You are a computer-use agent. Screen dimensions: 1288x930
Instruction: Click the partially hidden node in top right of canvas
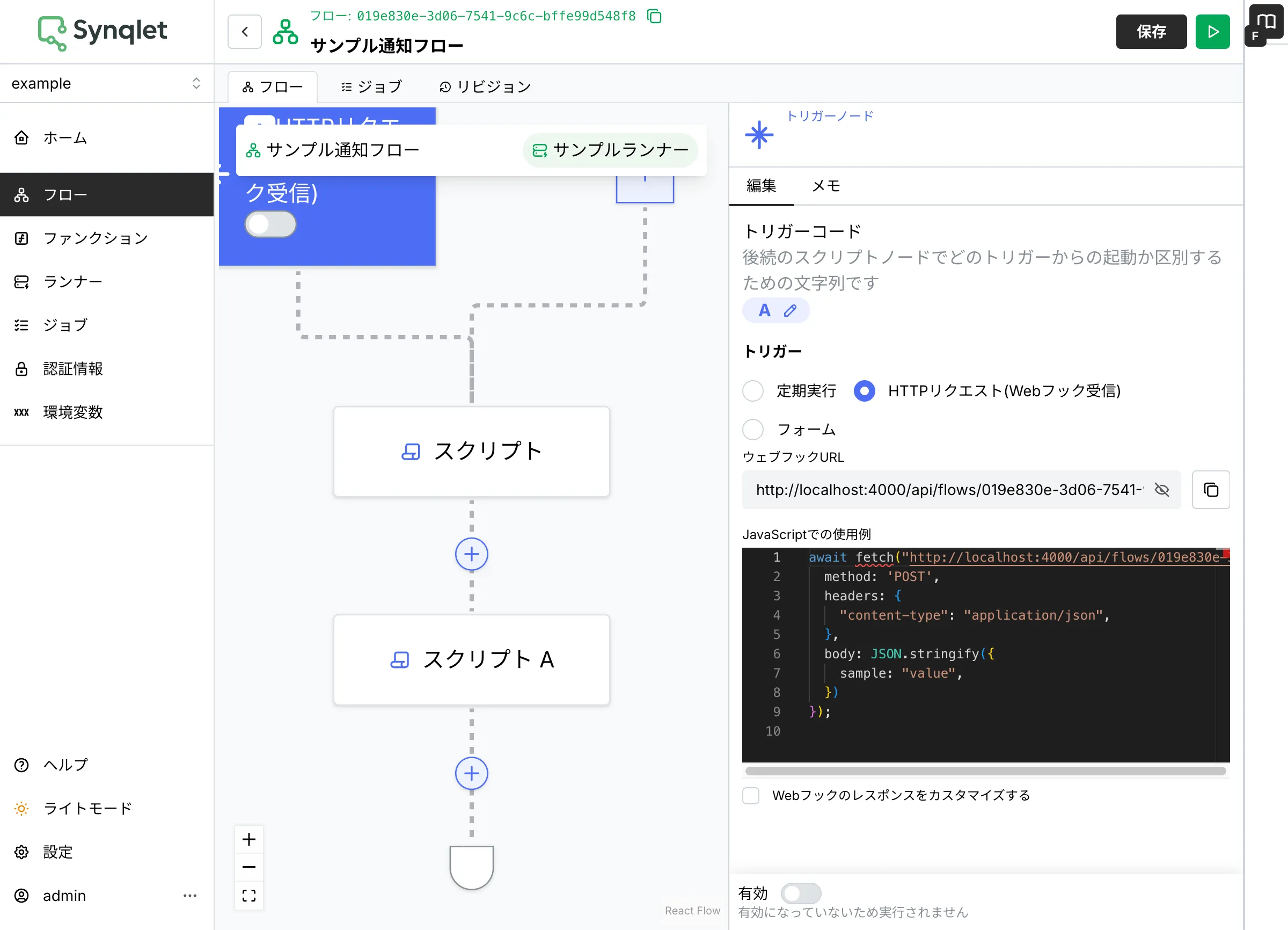[x=645, y=189]
